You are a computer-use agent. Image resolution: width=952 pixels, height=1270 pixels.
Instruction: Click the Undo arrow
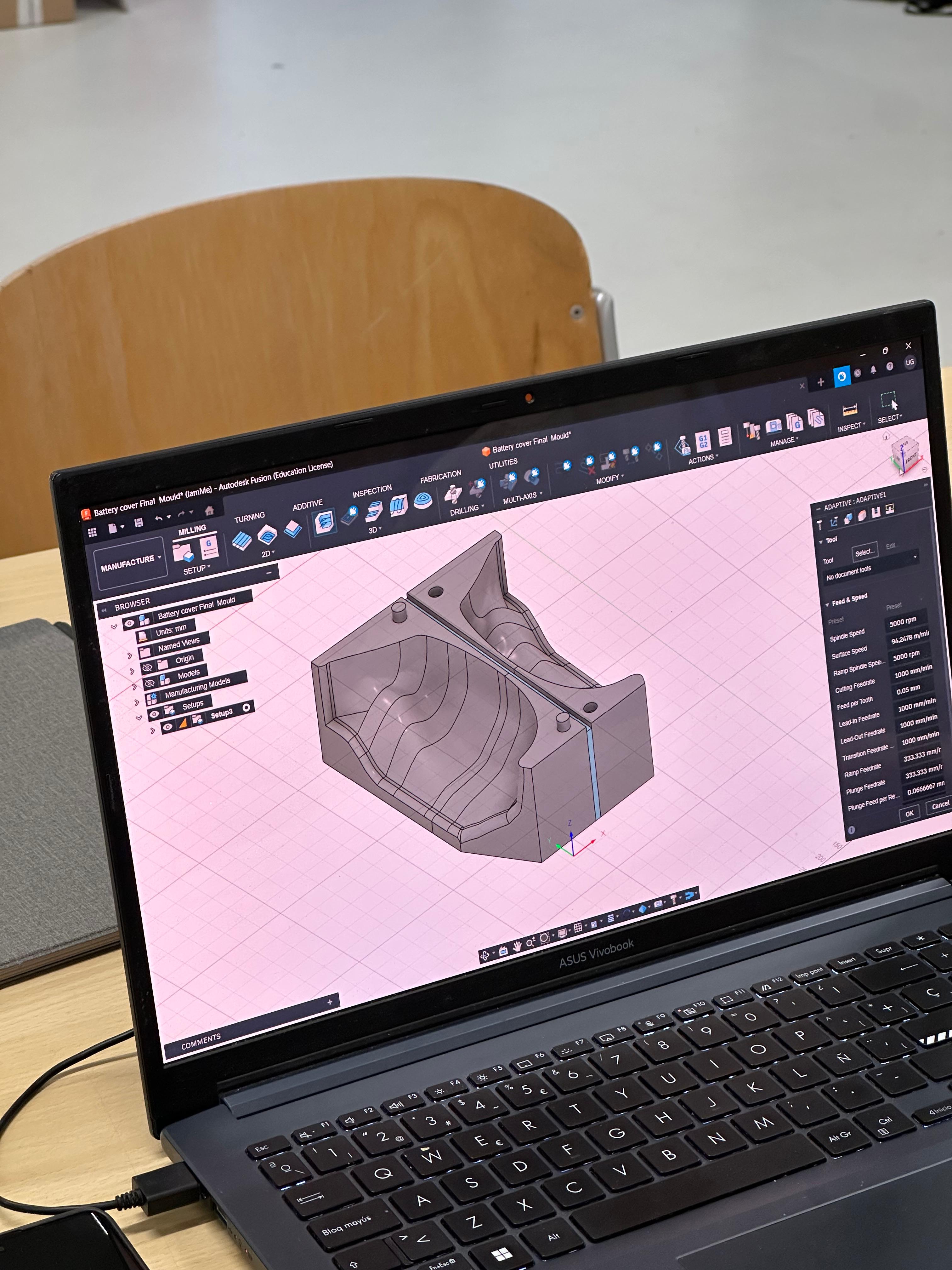[158, 519]
